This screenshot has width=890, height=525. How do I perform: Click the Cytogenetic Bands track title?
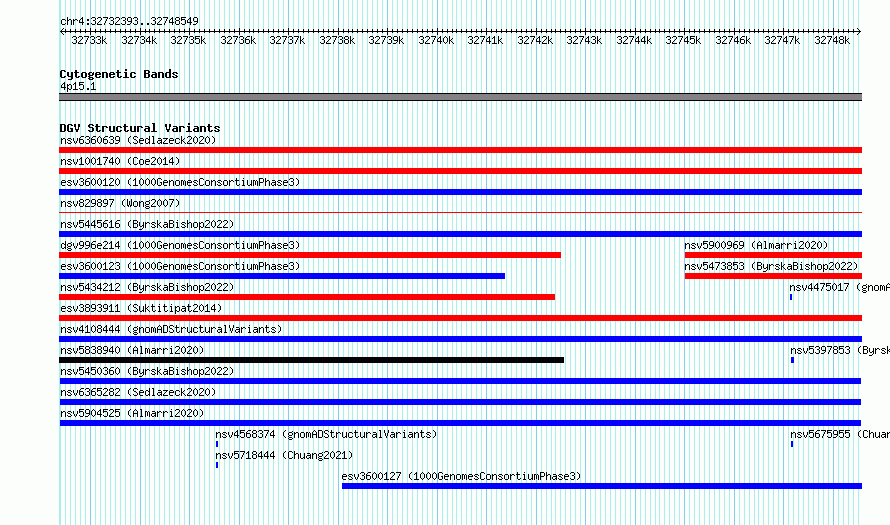pos(119,74)
